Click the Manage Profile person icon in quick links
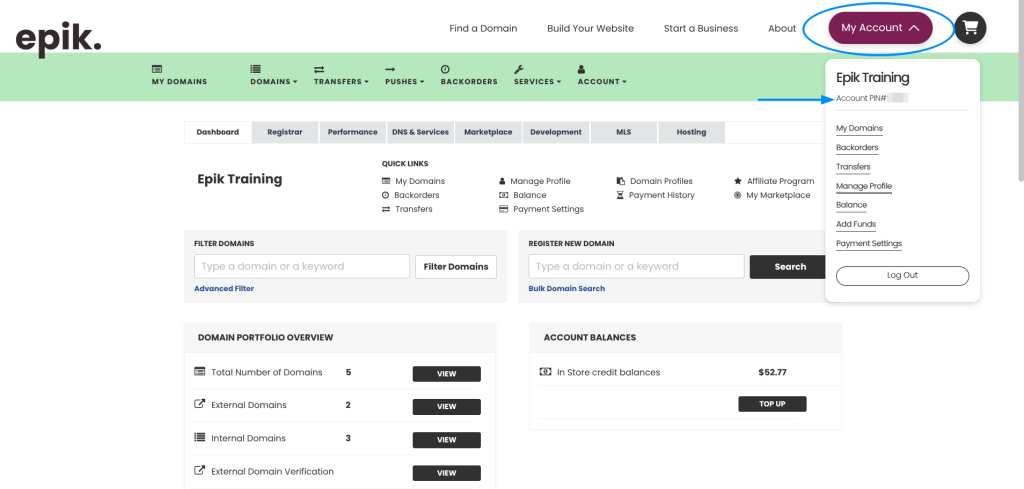 coord(502,181)
